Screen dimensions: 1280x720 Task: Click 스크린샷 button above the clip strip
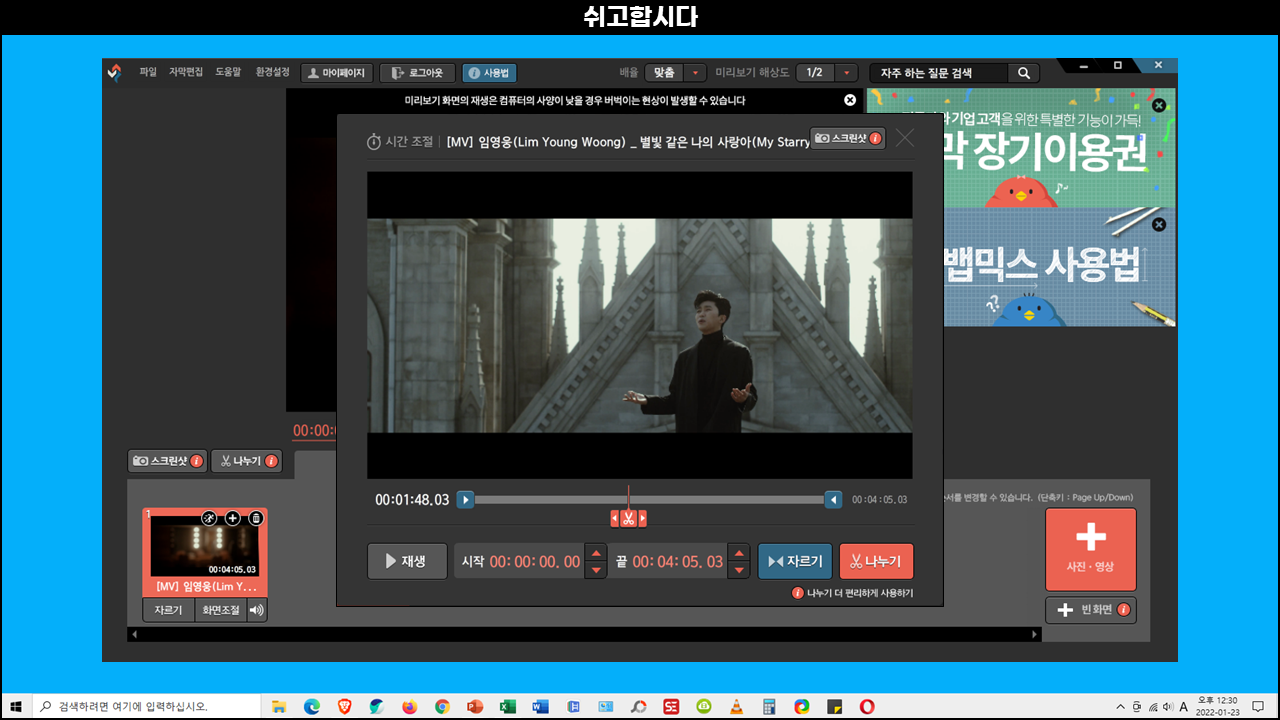click(167, 461)
